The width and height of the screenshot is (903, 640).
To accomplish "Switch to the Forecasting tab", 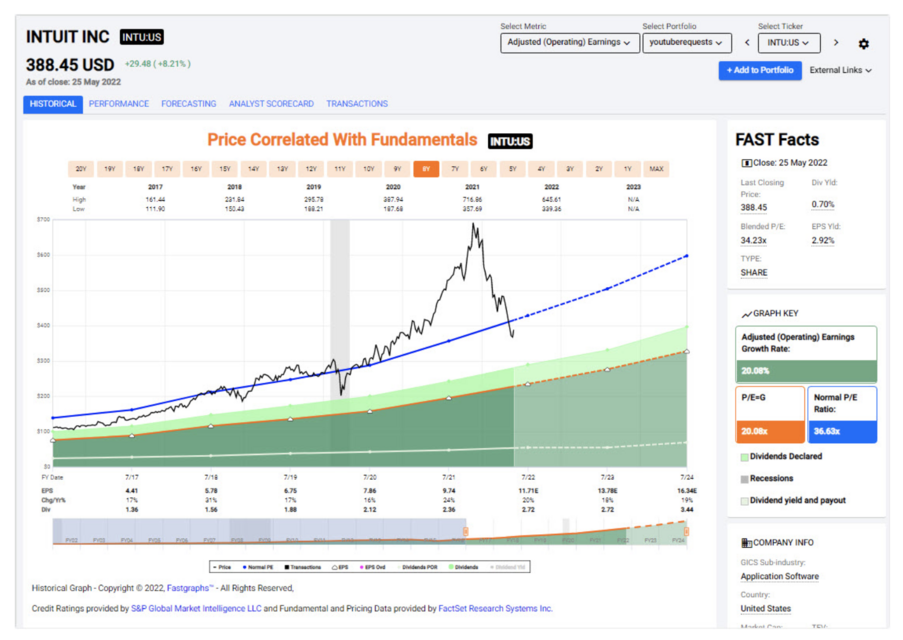I will tap(188, 104).
